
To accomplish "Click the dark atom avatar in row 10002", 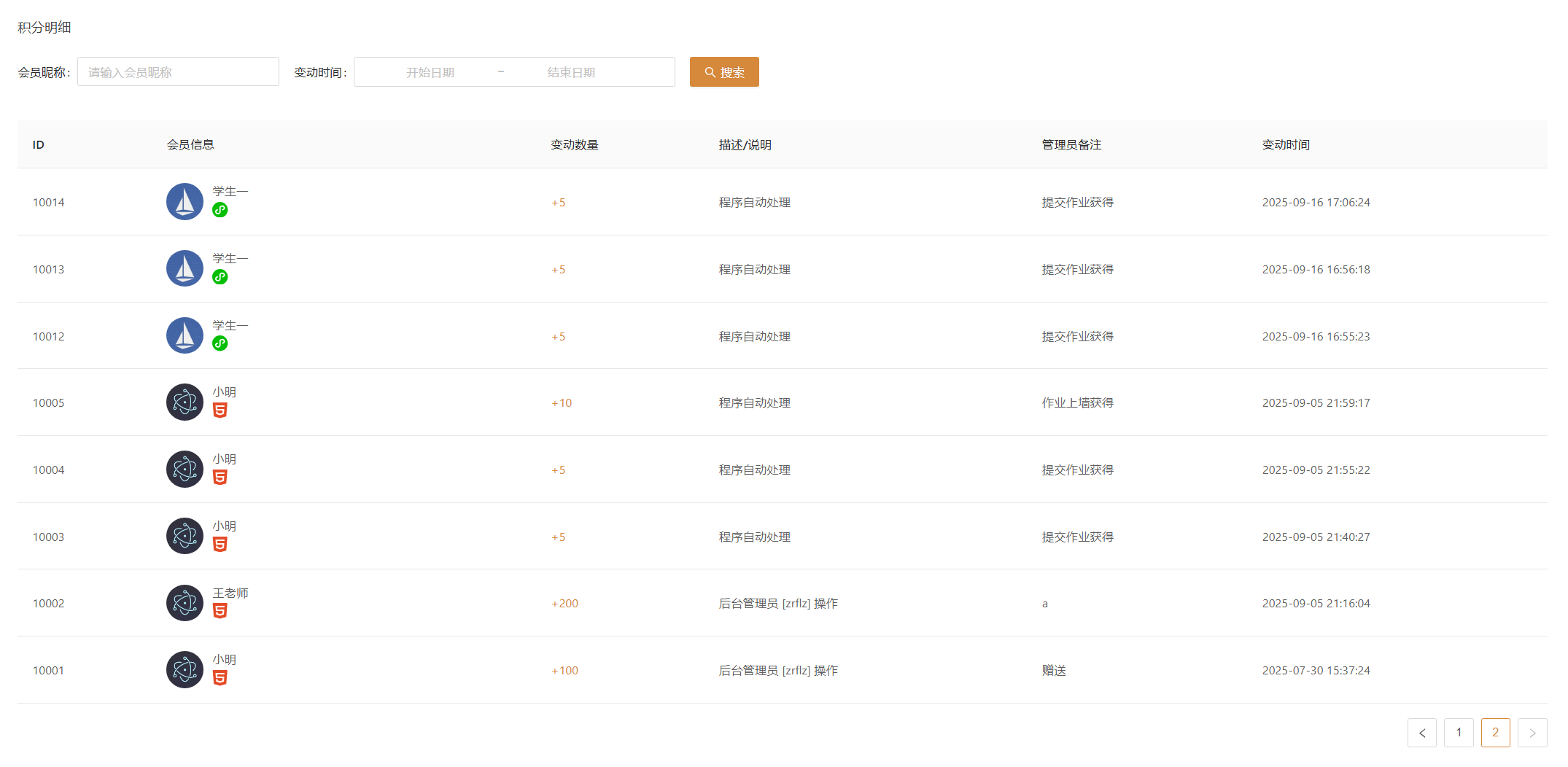I will (185, 603).
